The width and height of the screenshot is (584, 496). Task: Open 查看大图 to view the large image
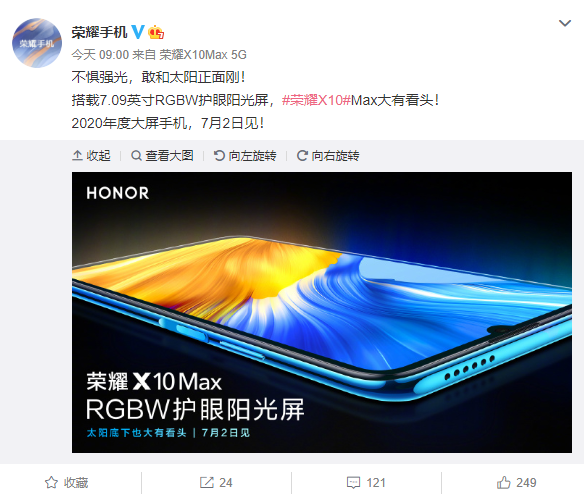pyautogui.click(x=162, y=156)
